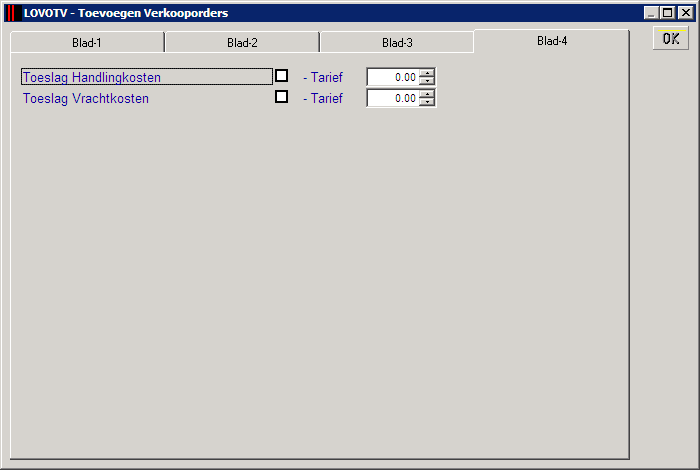Increase the Vrachtkosten Tarief with up arrow
Image resolution: width=700 pixels, height=470 pixels.
pyautogui.click(x=427, y=94)
